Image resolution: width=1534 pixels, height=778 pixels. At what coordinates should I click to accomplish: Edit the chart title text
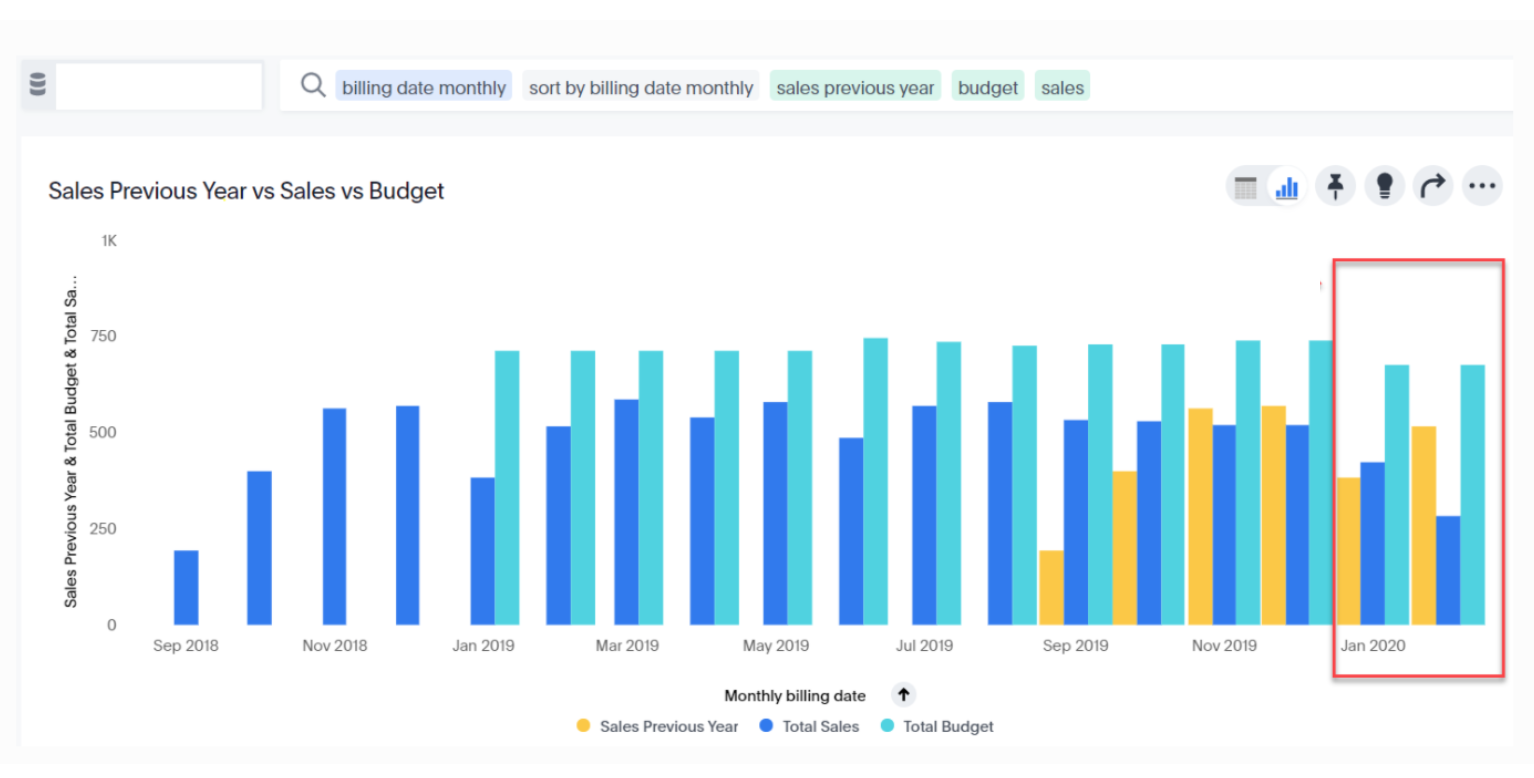pos(246,190)
